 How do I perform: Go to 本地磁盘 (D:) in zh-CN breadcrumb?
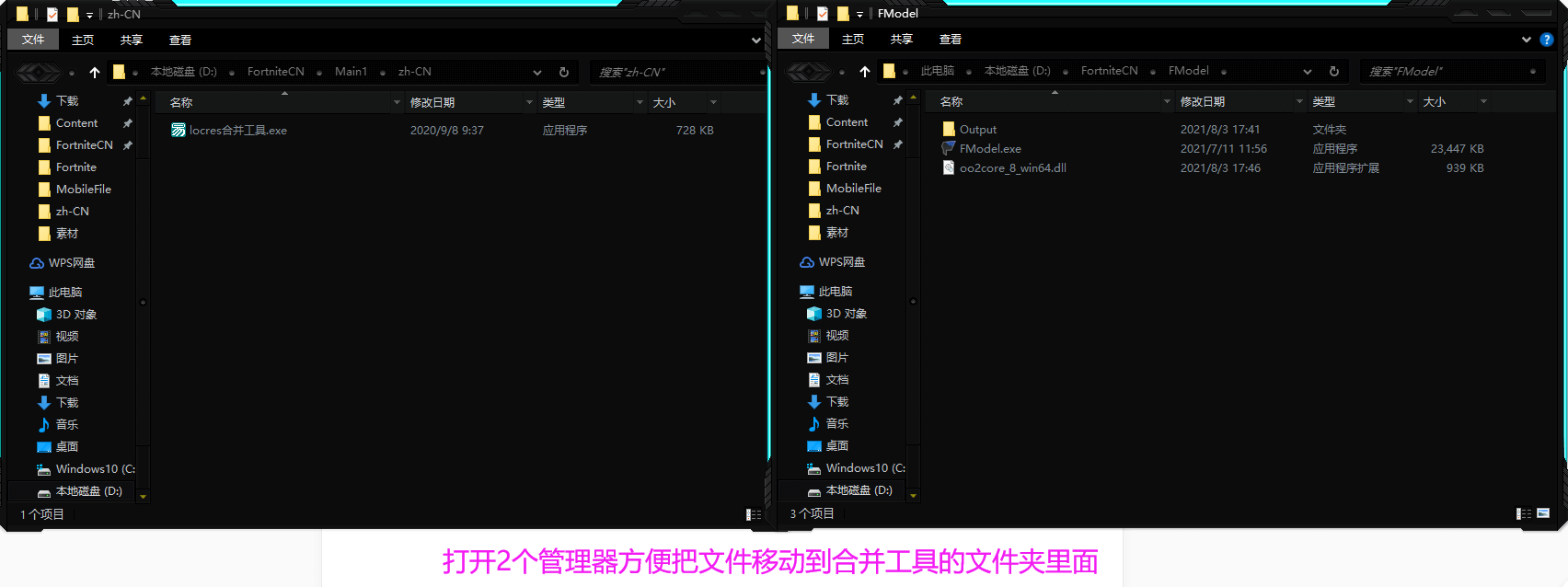coord(184,72)
